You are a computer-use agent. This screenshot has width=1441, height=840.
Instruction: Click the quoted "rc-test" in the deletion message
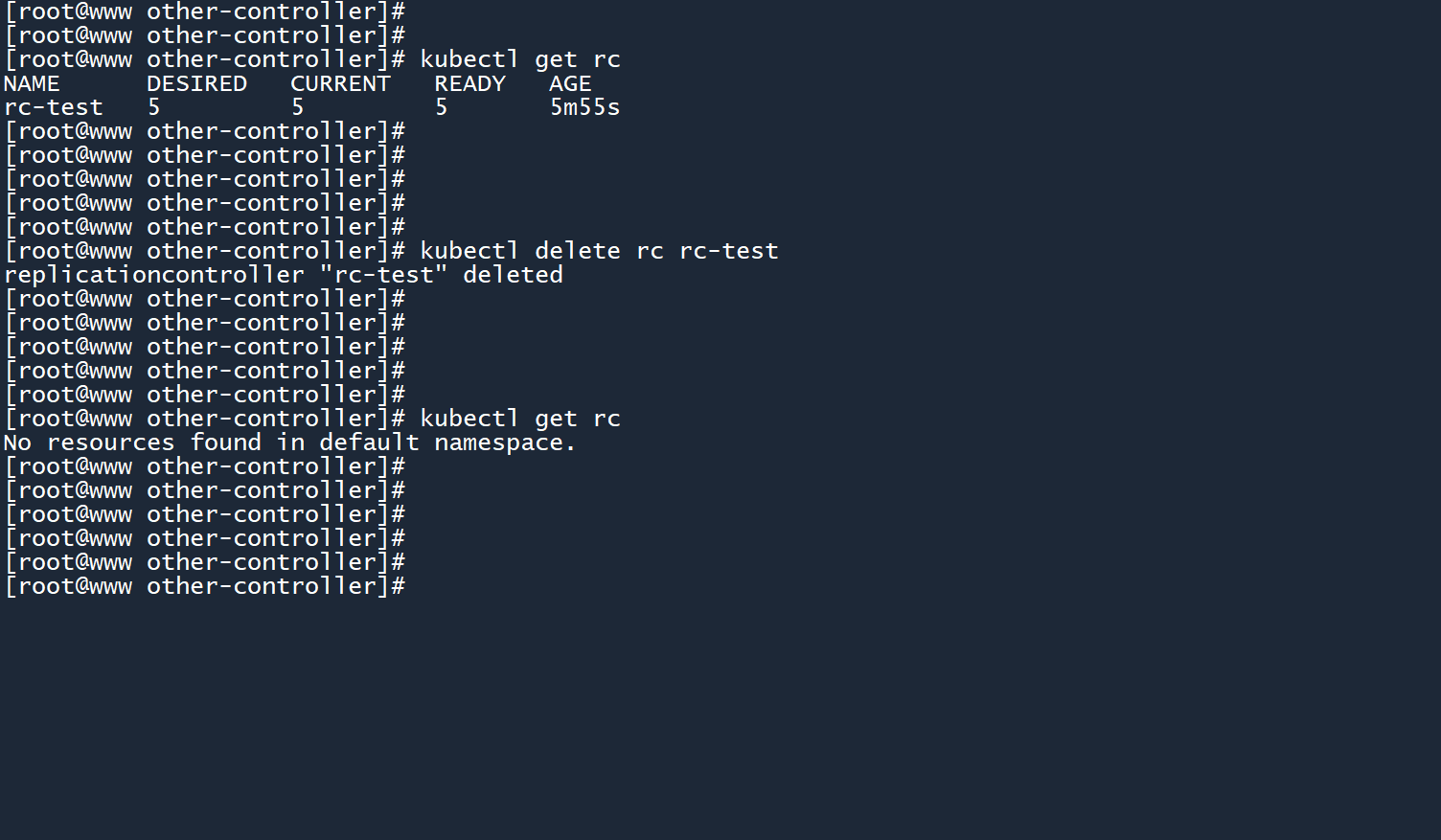383,275
